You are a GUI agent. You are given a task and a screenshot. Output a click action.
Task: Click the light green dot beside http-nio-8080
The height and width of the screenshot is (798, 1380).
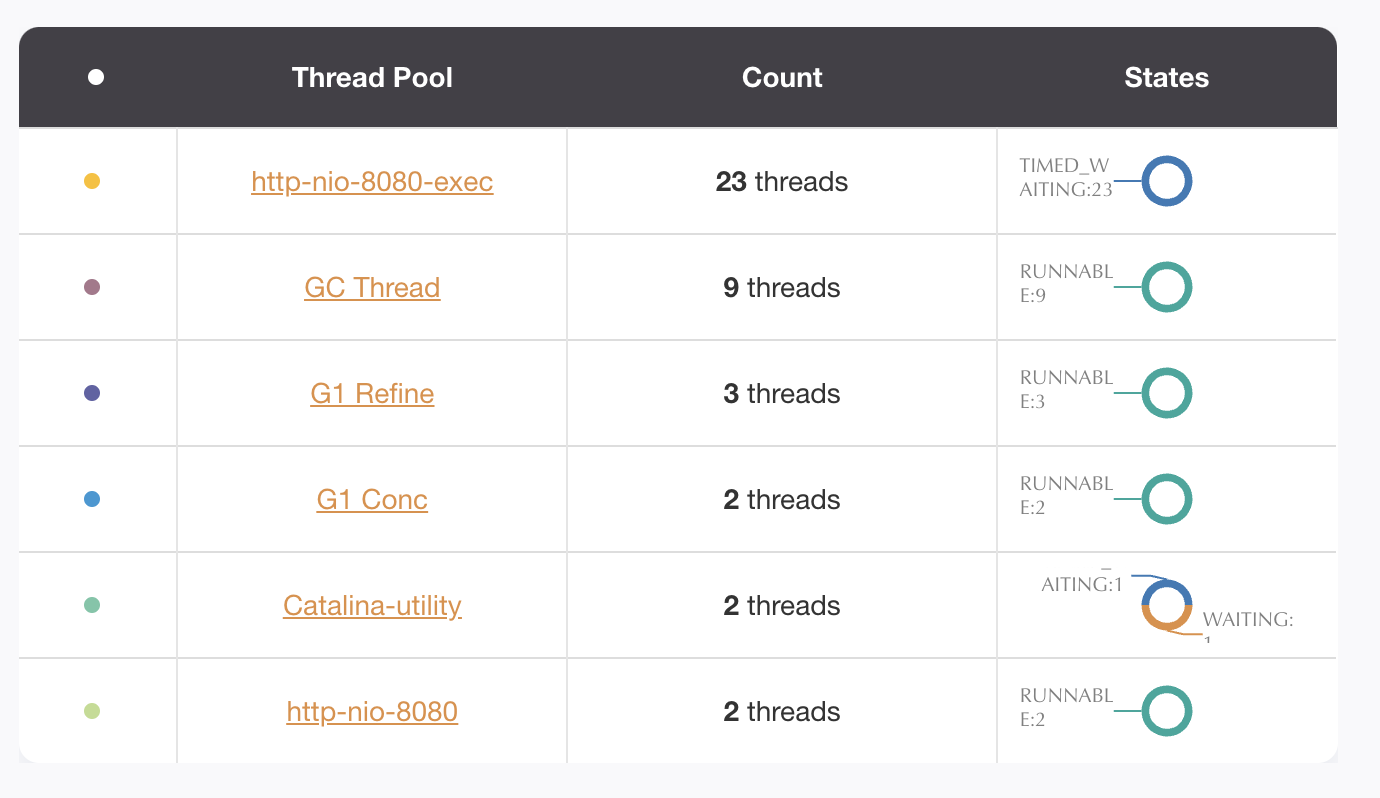pos(92,712)
